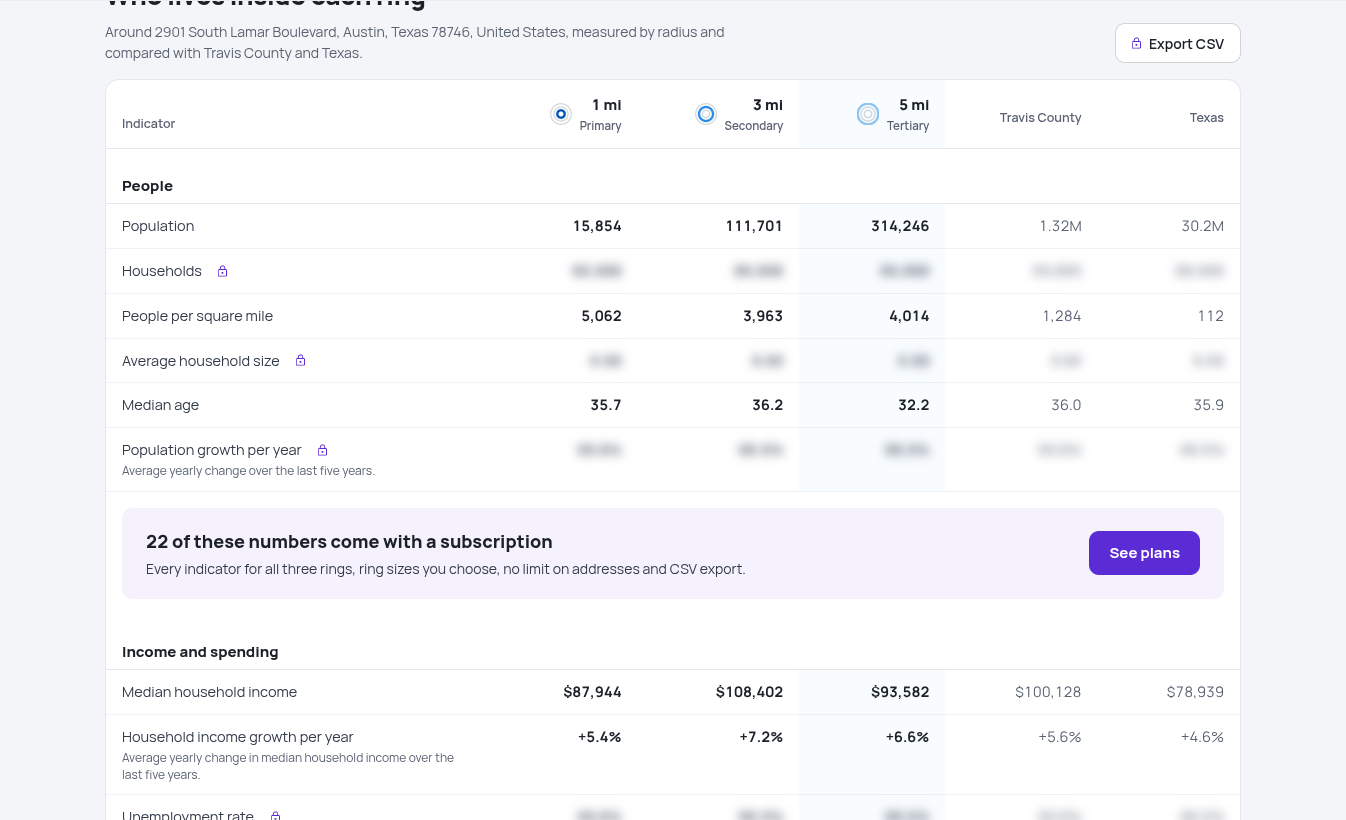Select the 1 mi population value 15,854
This screenshot has width=1346, height=820.
coord(597,226)
